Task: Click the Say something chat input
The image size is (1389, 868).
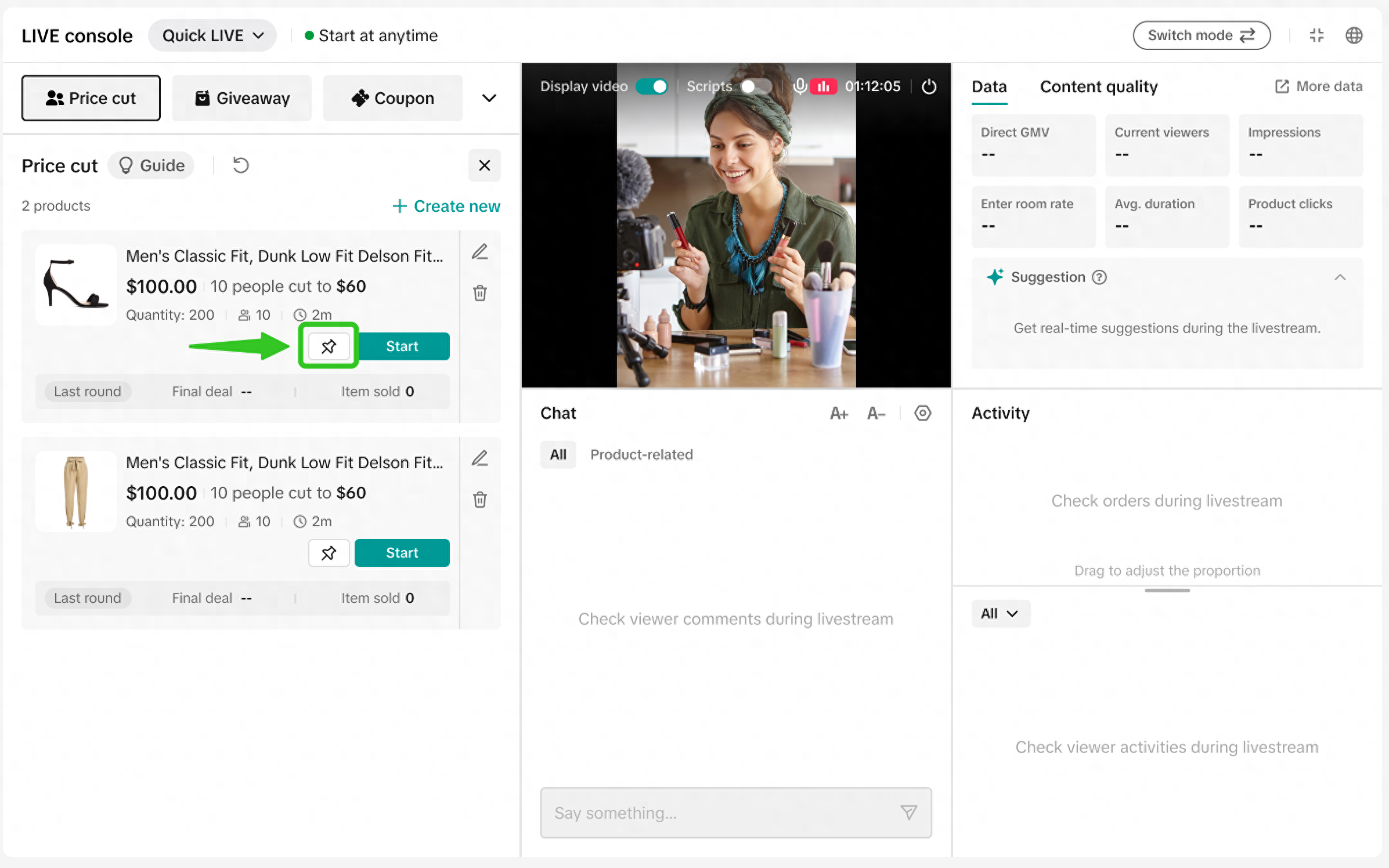Action: [x=736, y=812]
